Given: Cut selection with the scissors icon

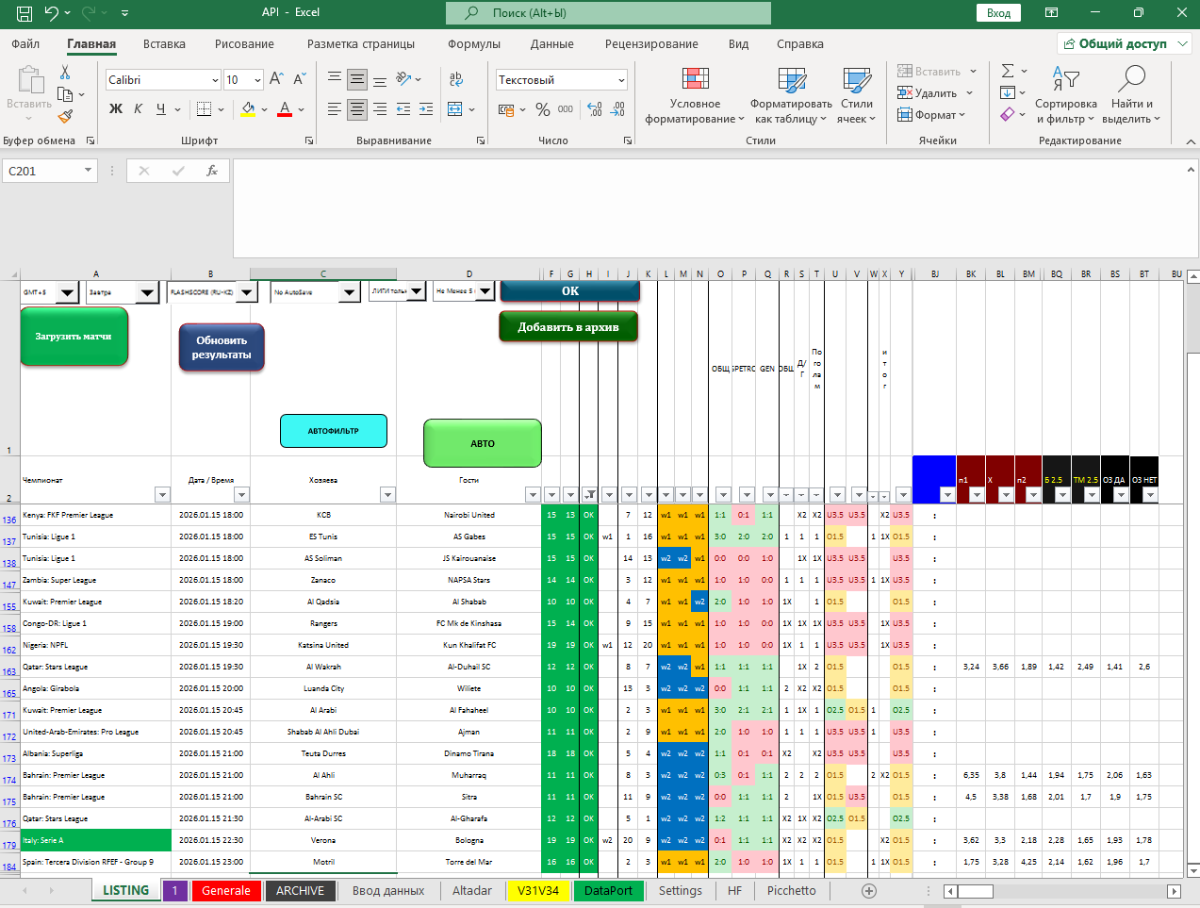Looking at the screenshot, I should point(65,73).
